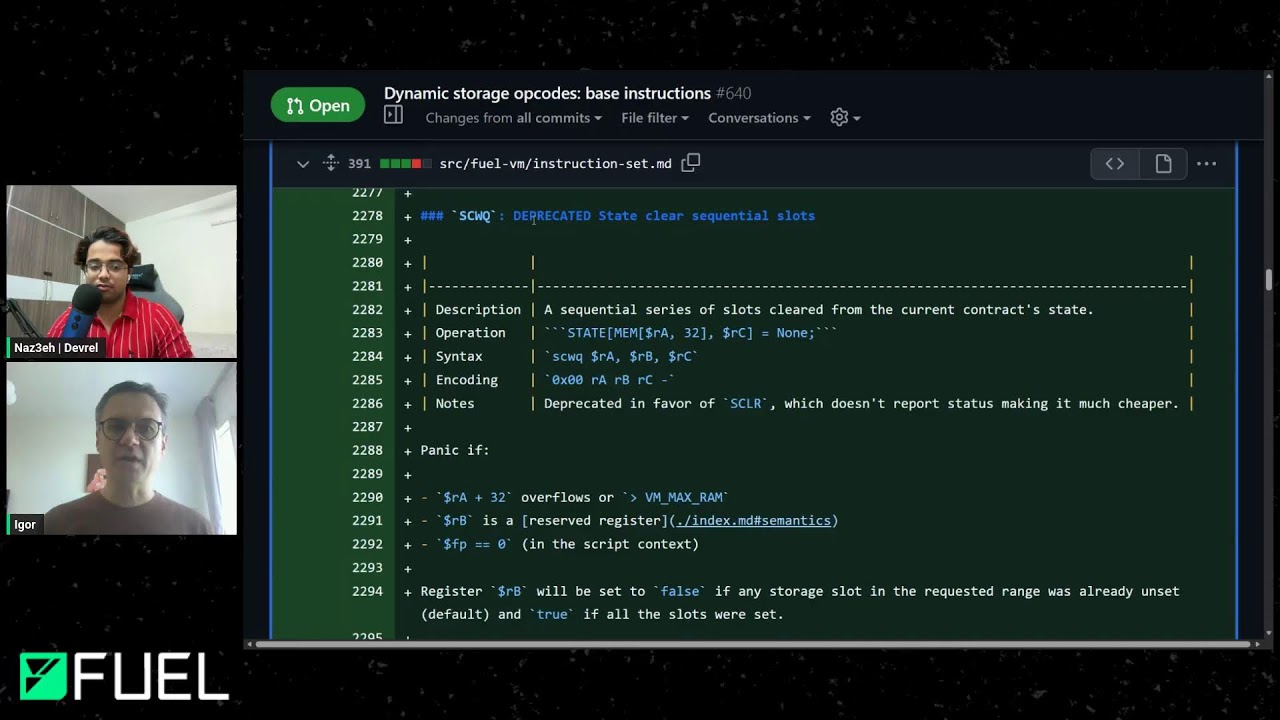Screen dimensions: 1280x720
Task: Click line number 2294
Action: tap(367, 592)
